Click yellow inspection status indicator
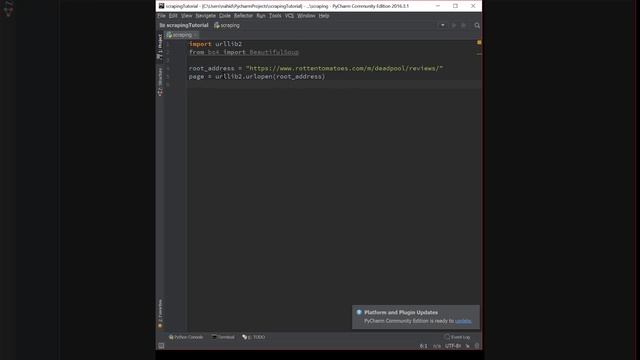The width and height of the screenshot is (640, 360). coord(479,42)
